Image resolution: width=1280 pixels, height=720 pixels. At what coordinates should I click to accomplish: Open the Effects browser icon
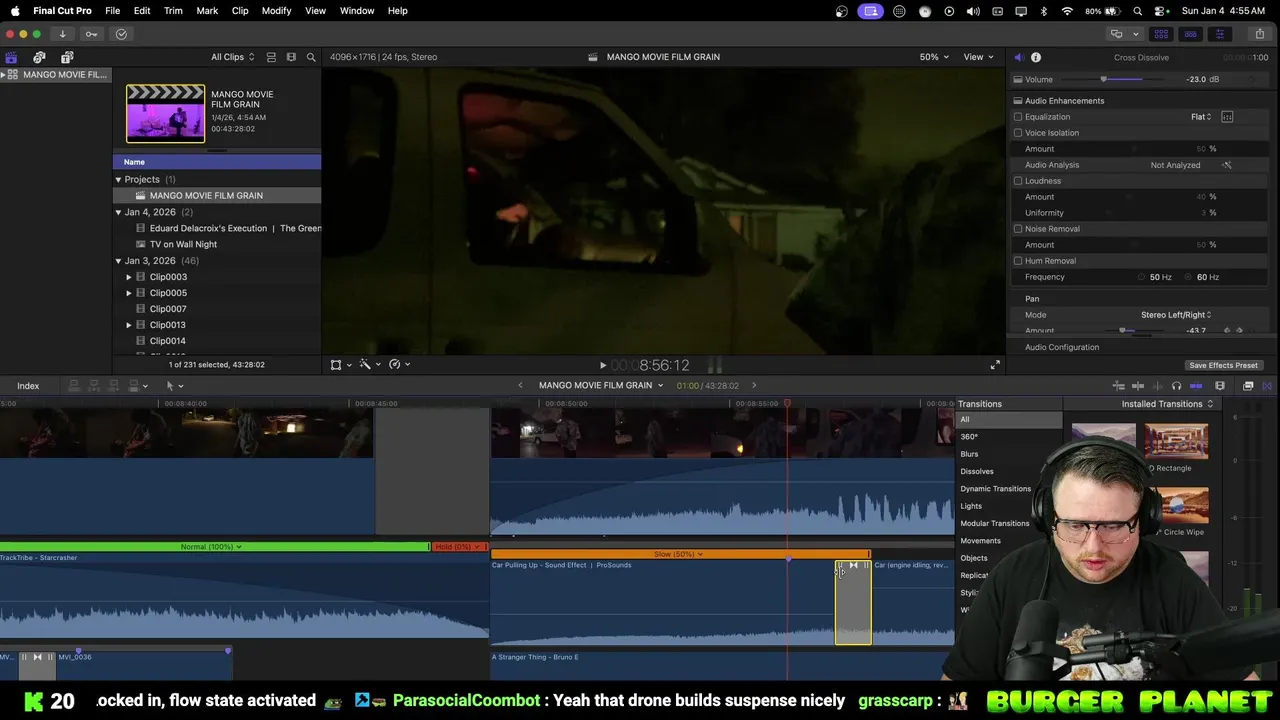1248,386
